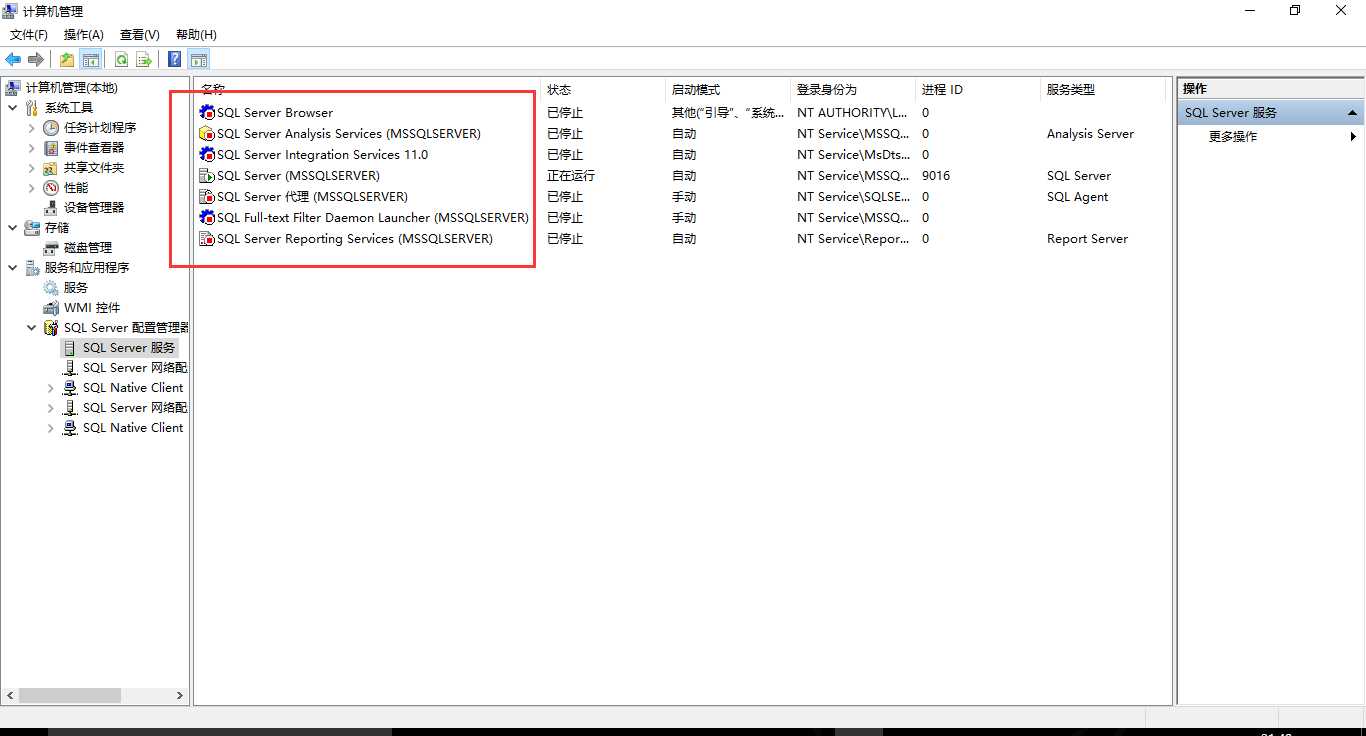Click the refresh toolbar icon
1366x736 pixels.
[121, 59]
